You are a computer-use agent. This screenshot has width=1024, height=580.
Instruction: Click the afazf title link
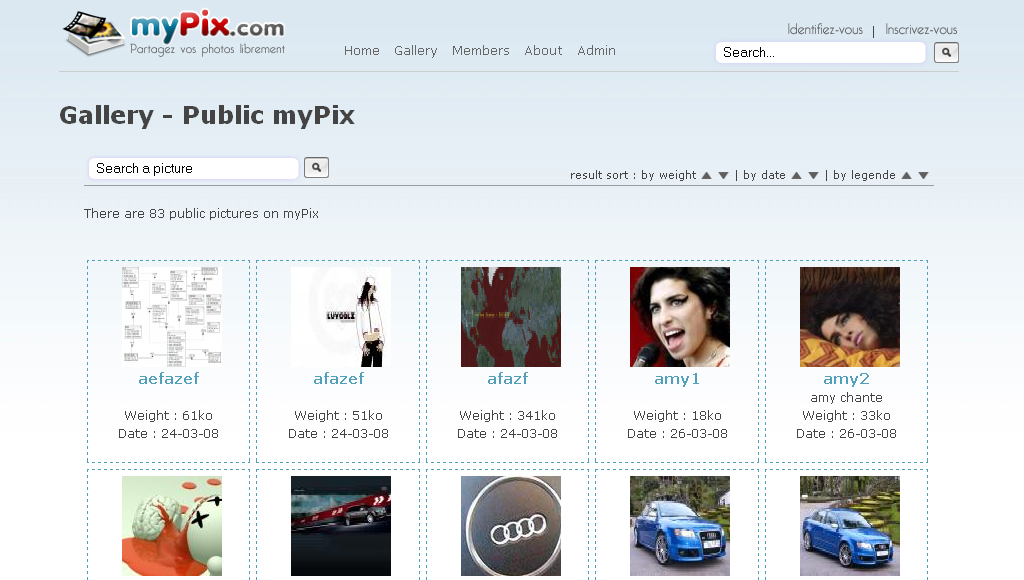pyautogui.click(x=507, y=379)
